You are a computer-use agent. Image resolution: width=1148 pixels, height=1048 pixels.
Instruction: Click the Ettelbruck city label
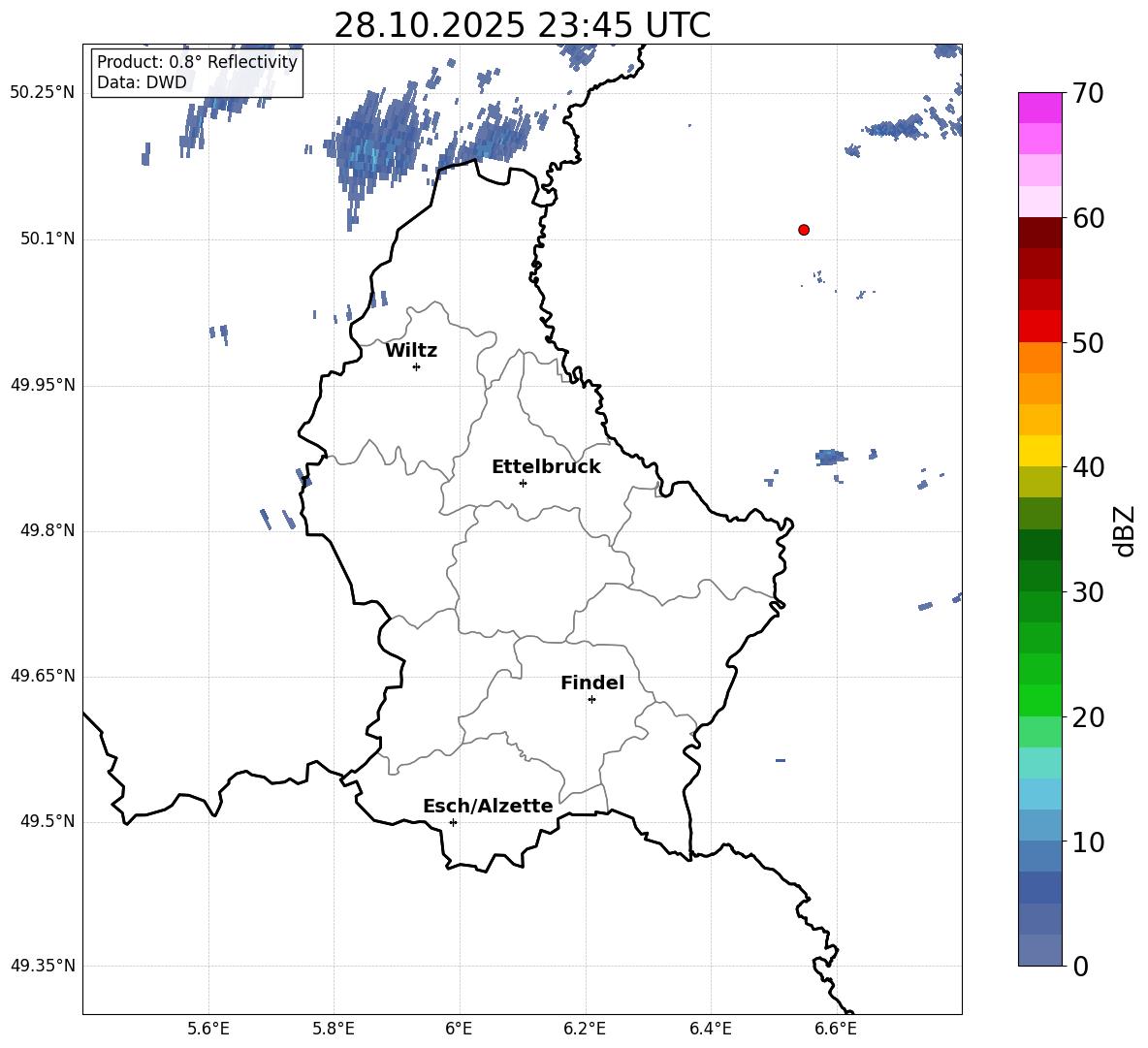546,467
